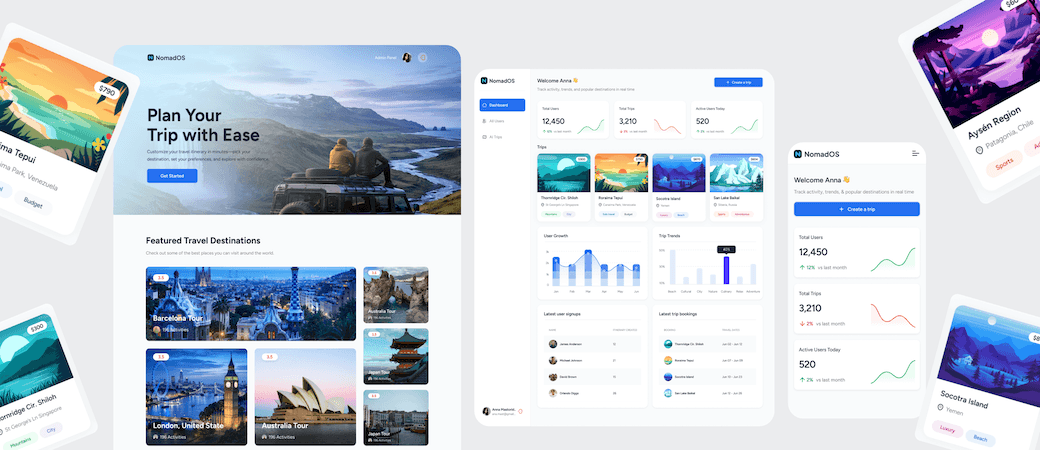Click the NomadOS logo in the dashboard sidebar
This screenshot has height=450, width=1040.
pos(497,81)
